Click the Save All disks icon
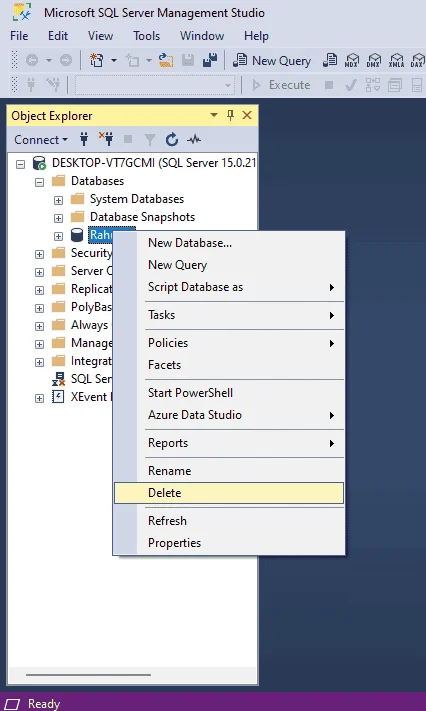This screenshot has height=711, width=426. click(210, 60)
